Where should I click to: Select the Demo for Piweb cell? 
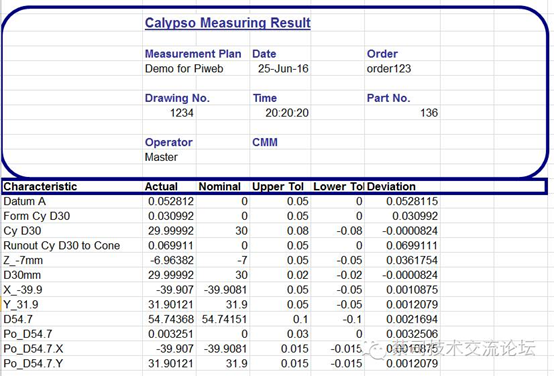(x=184, y=68)
